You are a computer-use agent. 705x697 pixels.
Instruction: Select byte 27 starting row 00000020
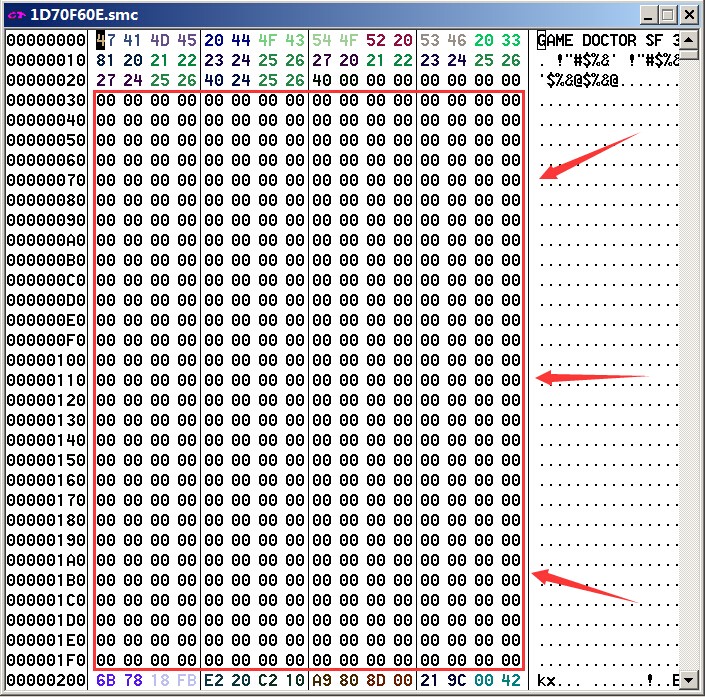point(105,81)
